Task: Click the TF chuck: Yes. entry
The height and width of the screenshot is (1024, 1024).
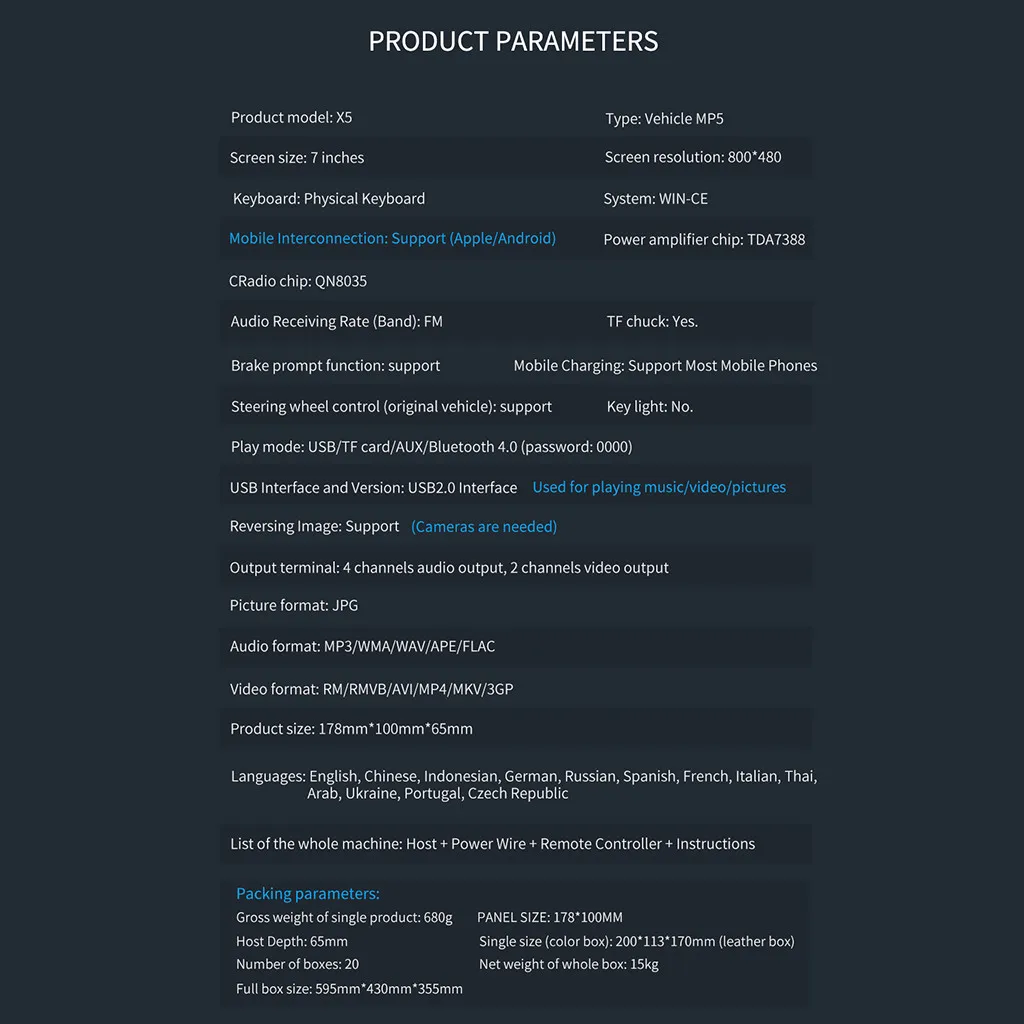Action: point(652,322)
